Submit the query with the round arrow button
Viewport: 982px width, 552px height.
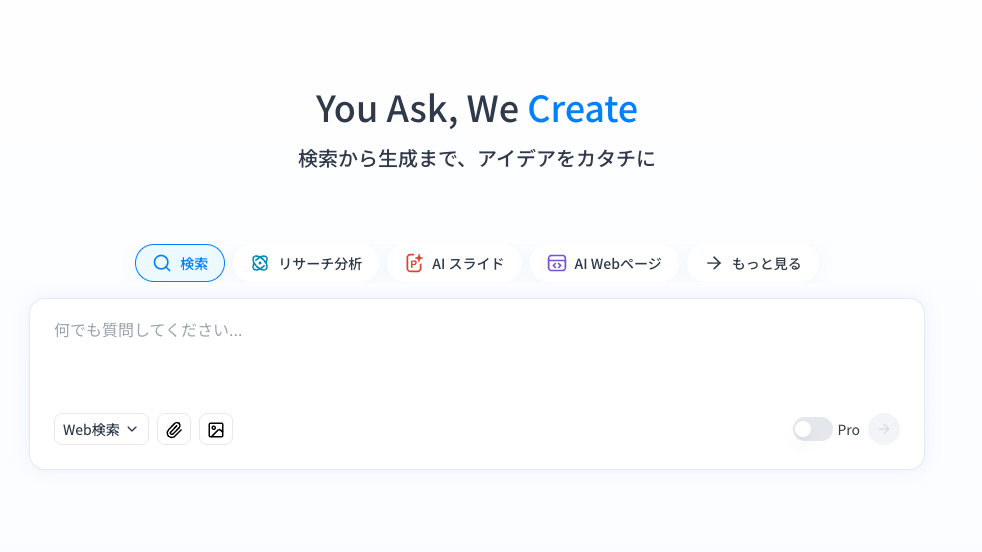point(884,429)
